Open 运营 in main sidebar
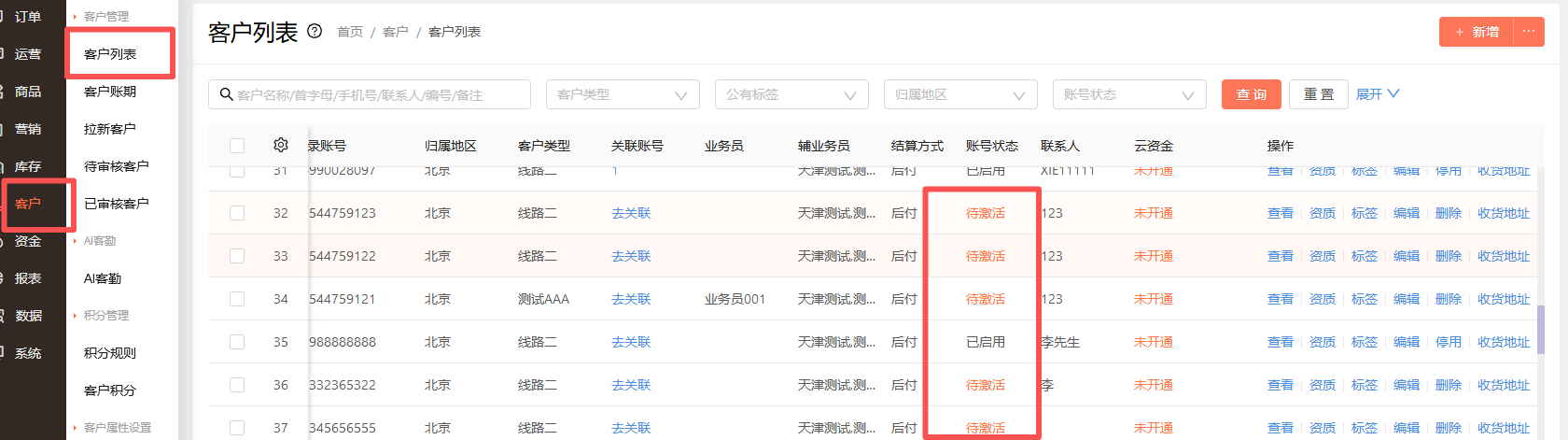 point(28,54)
